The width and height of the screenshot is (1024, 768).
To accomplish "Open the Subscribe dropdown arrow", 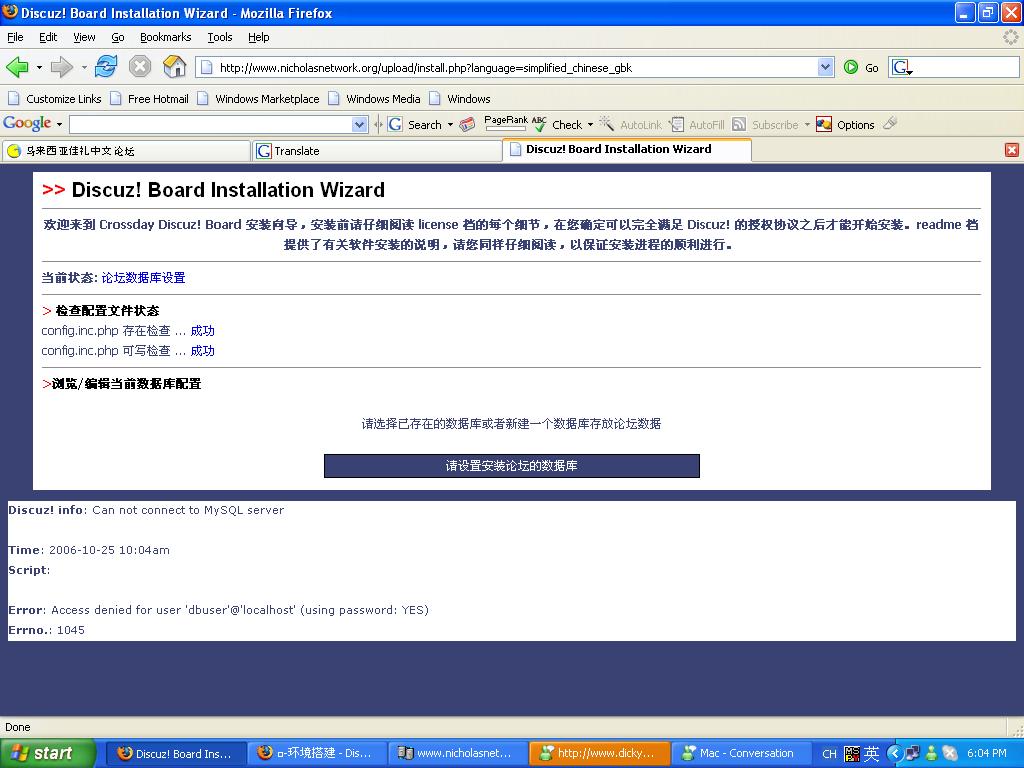I will (x=807, y=124).
